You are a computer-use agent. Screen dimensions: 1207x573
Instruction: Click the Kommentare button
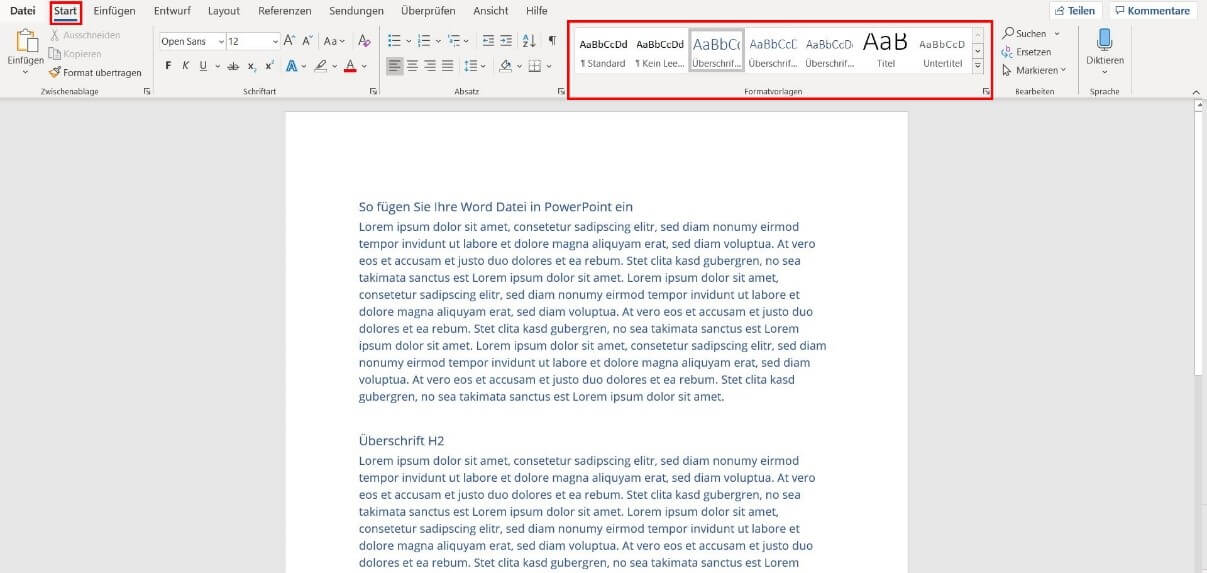coord(1152,11)
